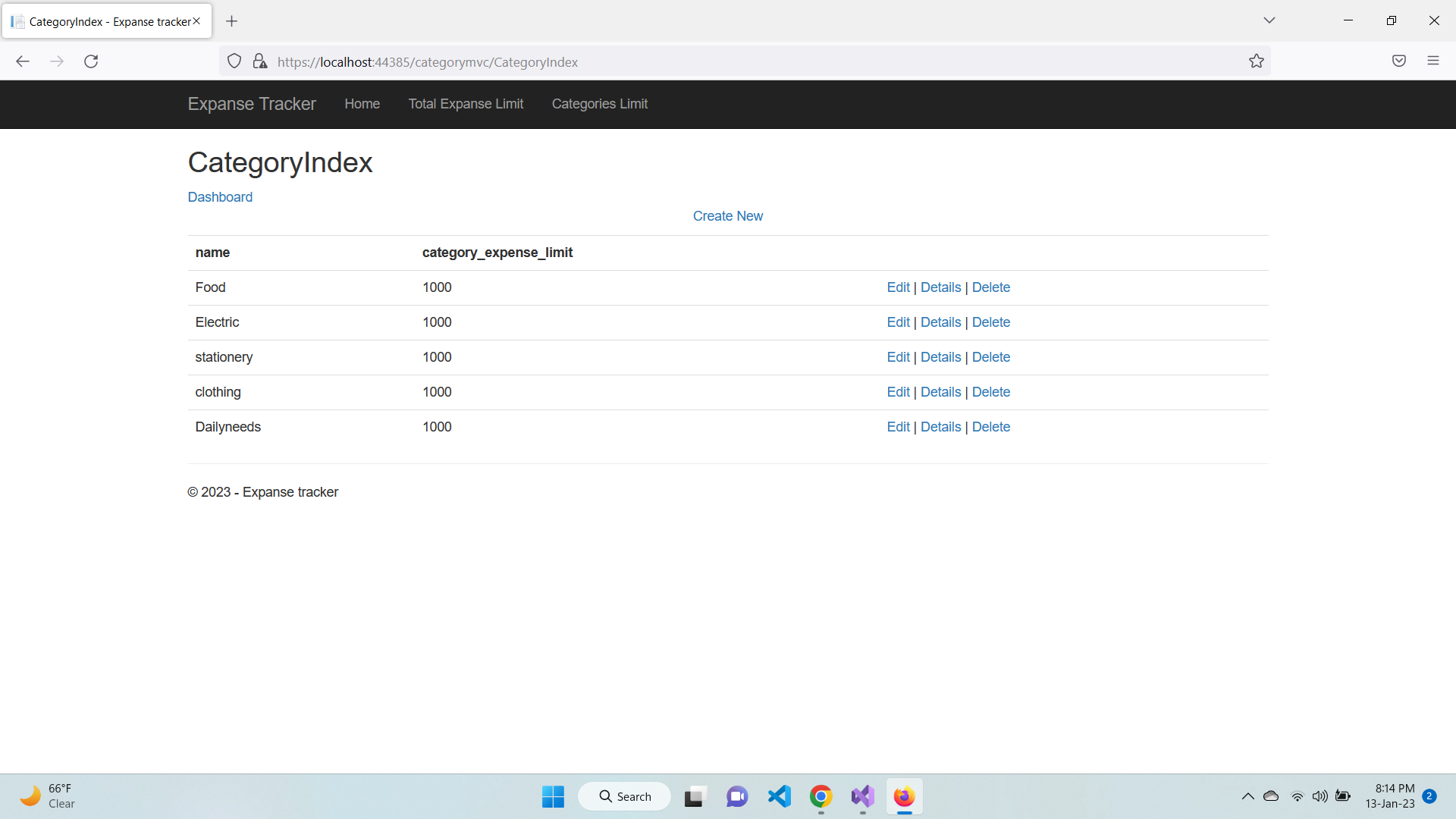Open the all-tabs list chevron

pos(1269,20)
